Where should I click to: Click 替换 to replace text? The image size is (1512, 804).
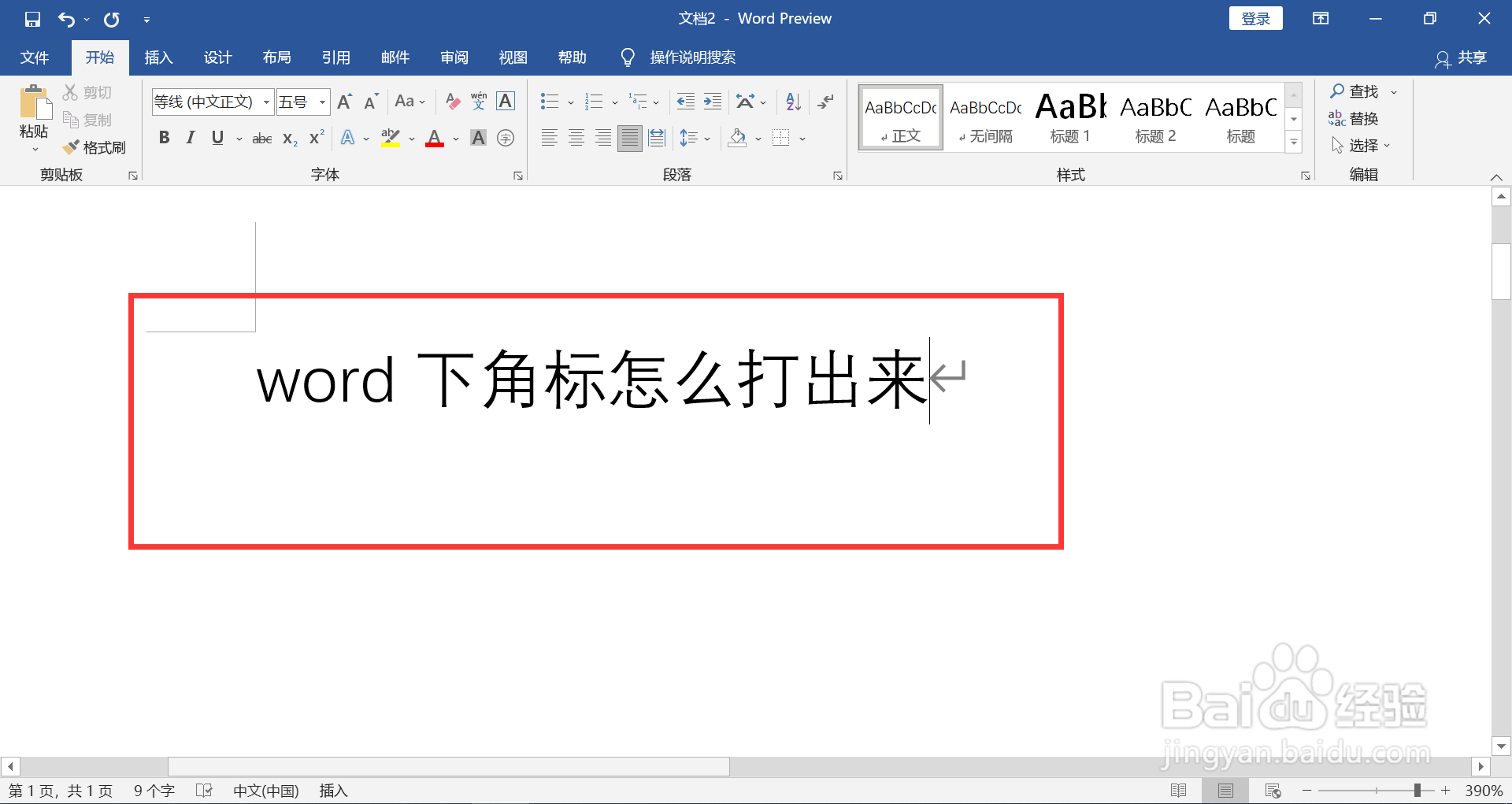1353,118
